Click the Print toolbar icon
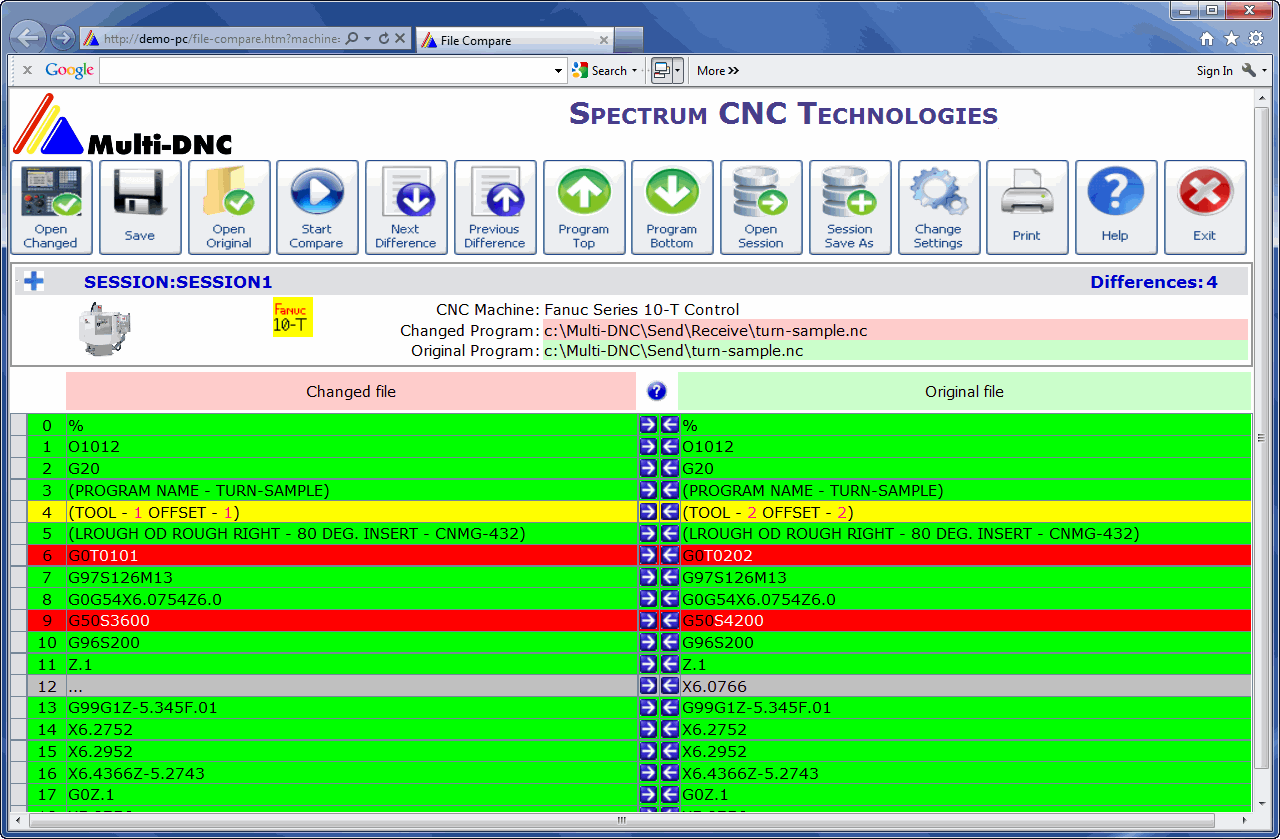 (x=1027, y=207)
